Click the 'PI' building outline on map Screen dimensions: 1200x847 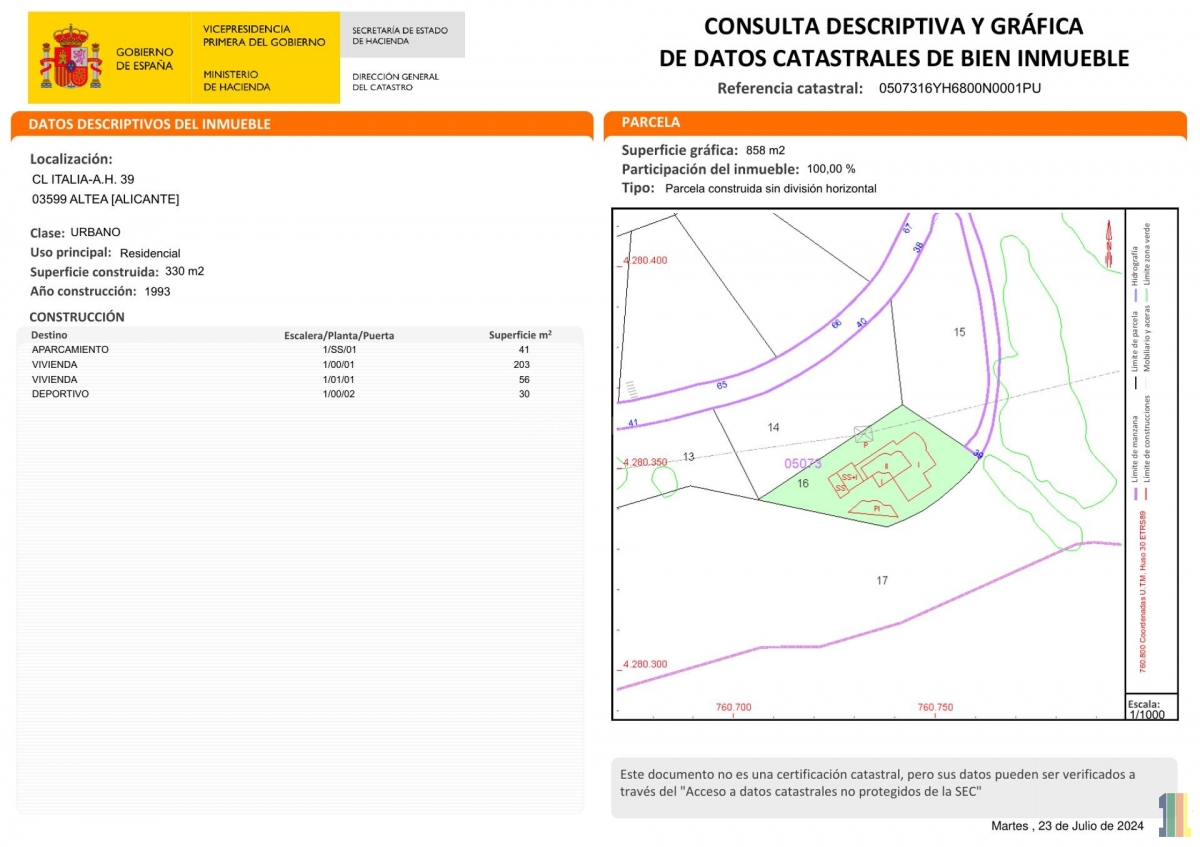pyautogui.click(x=875, y=508)
